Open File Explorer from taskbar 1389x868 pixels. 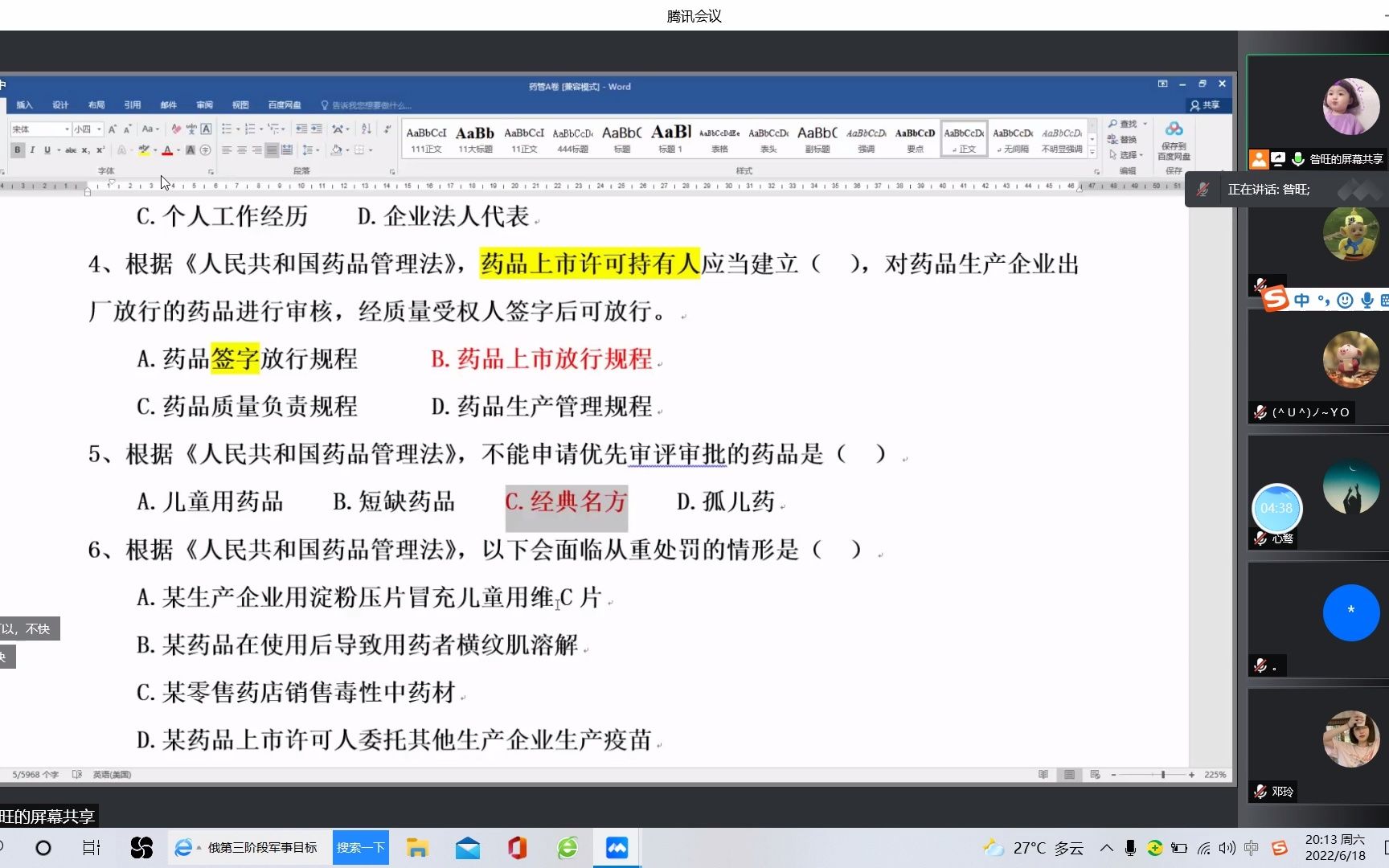click(x=417, y=848)
